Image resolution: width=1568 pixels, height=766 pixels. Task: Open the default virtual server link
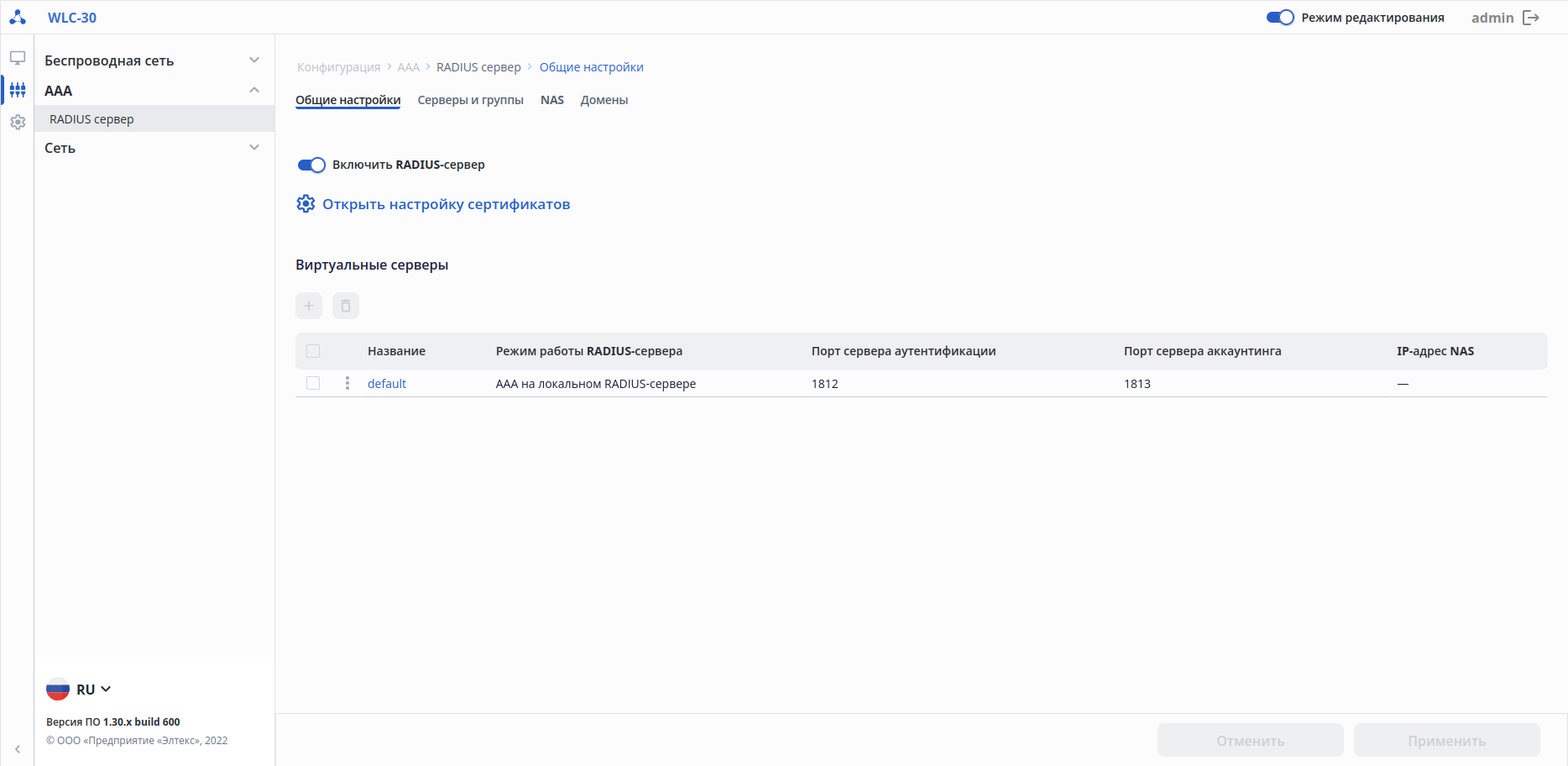coord(387,384)
